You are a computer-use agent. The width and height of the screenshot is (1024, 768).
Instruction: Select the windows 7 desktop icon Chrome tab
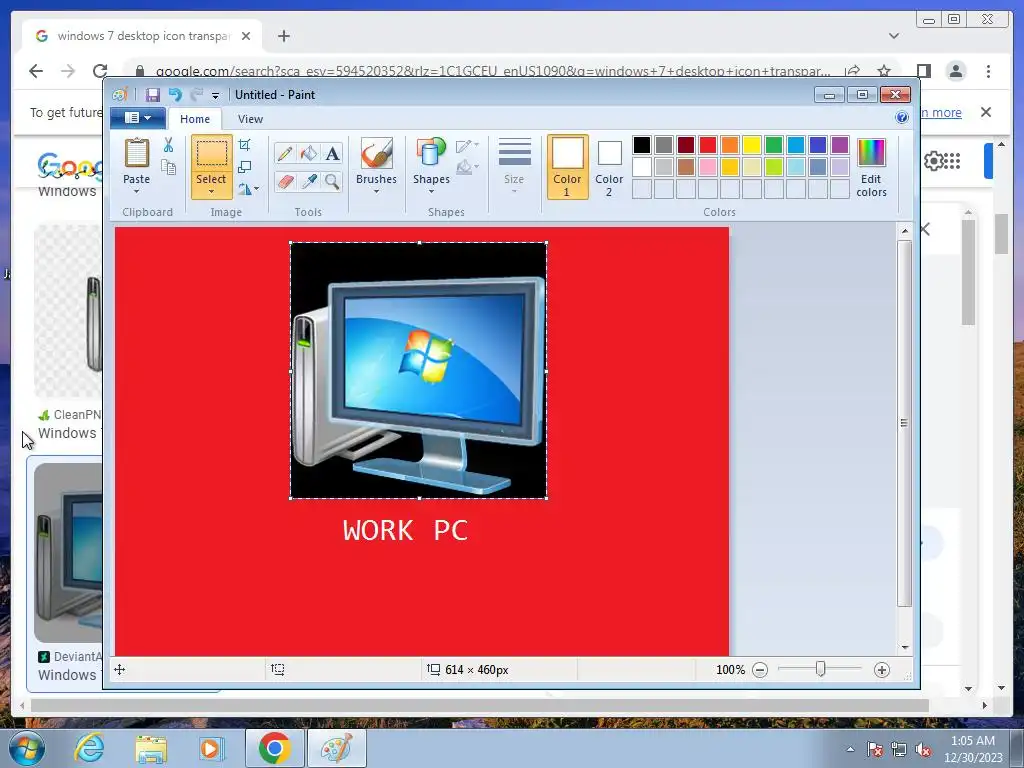[x=142, y=36]
